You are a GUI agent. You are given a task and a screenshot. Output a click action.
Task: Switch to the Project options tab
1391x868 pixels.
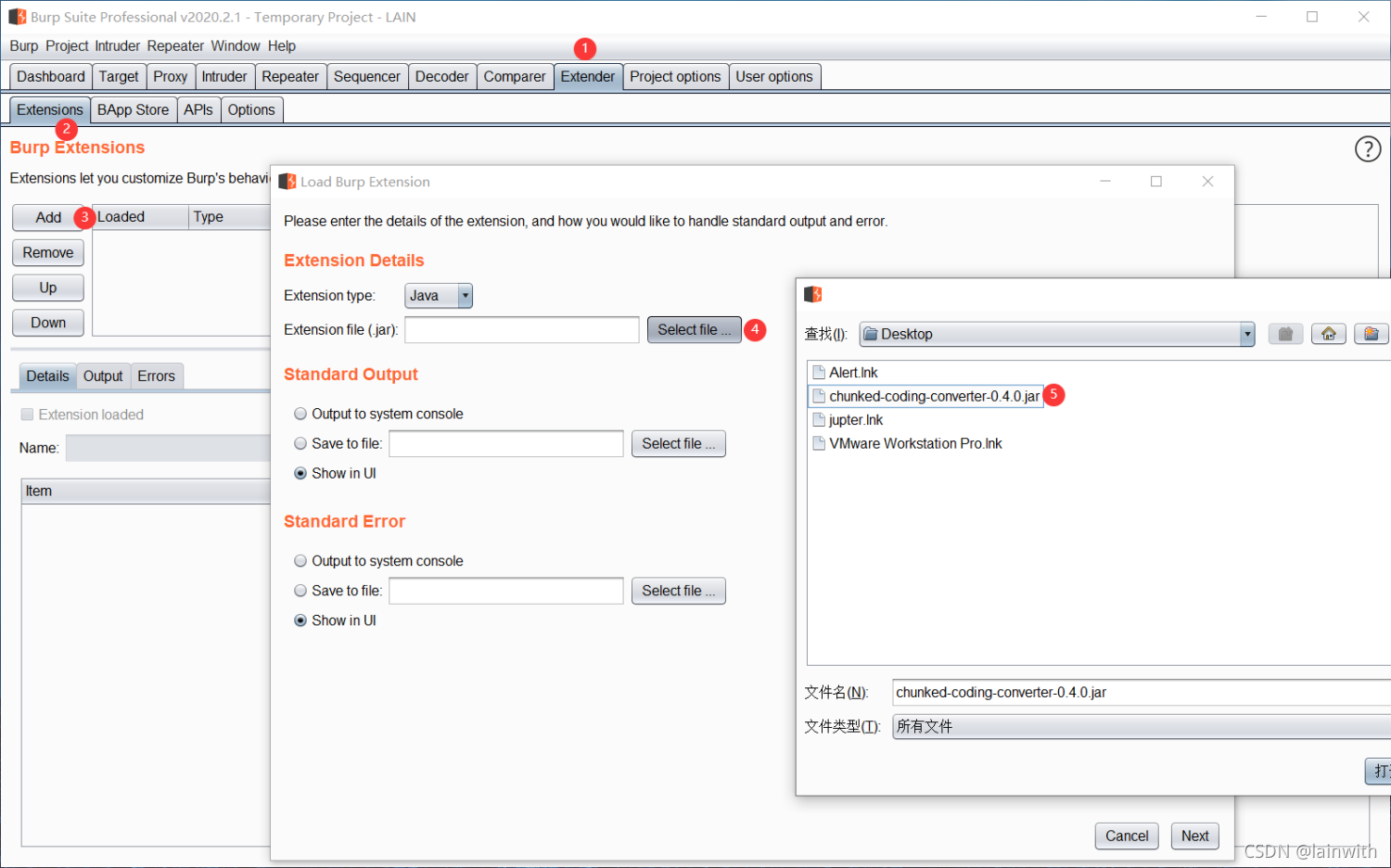tap(675, 77)
